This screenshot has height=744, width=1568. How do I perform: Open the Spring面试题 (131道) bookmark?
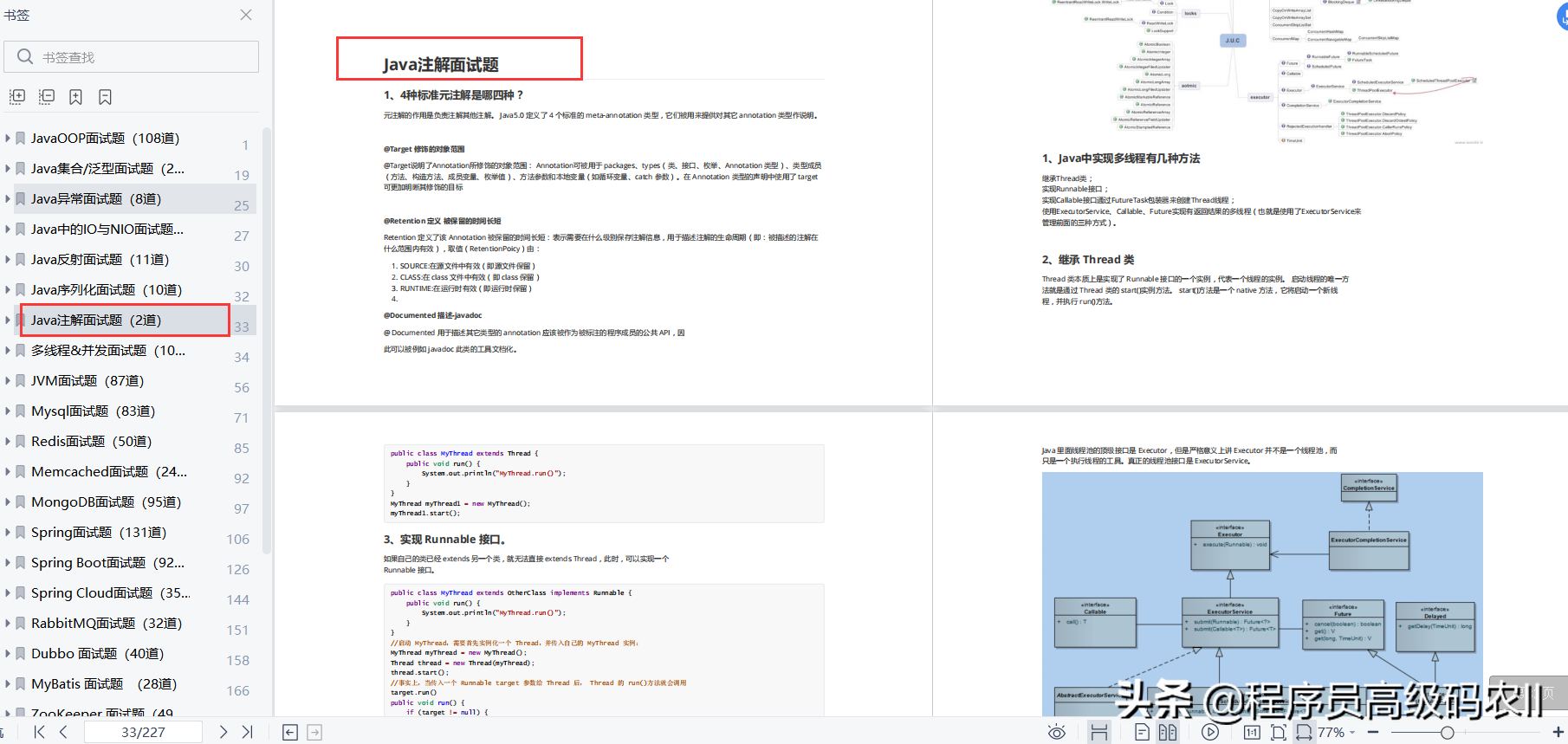(99, 532)
